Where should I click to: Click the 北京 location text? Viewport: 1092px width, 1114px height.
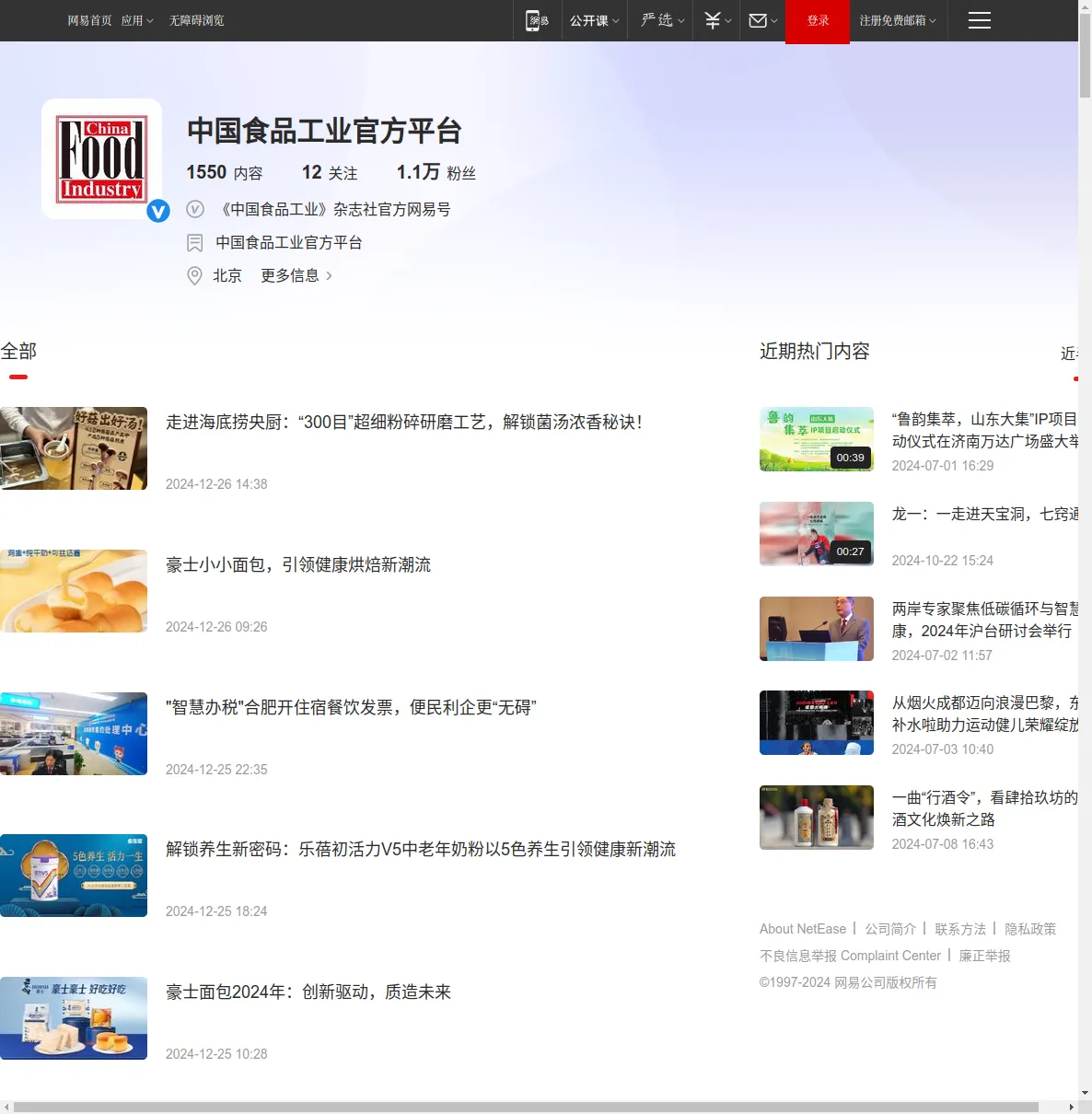[227, 275]
